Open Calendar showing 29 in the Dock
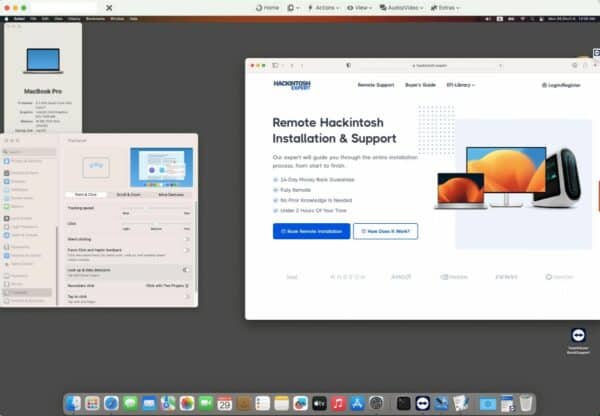Image resolution: width=600 pixels, height=416 pixels. tap(225, 403)
